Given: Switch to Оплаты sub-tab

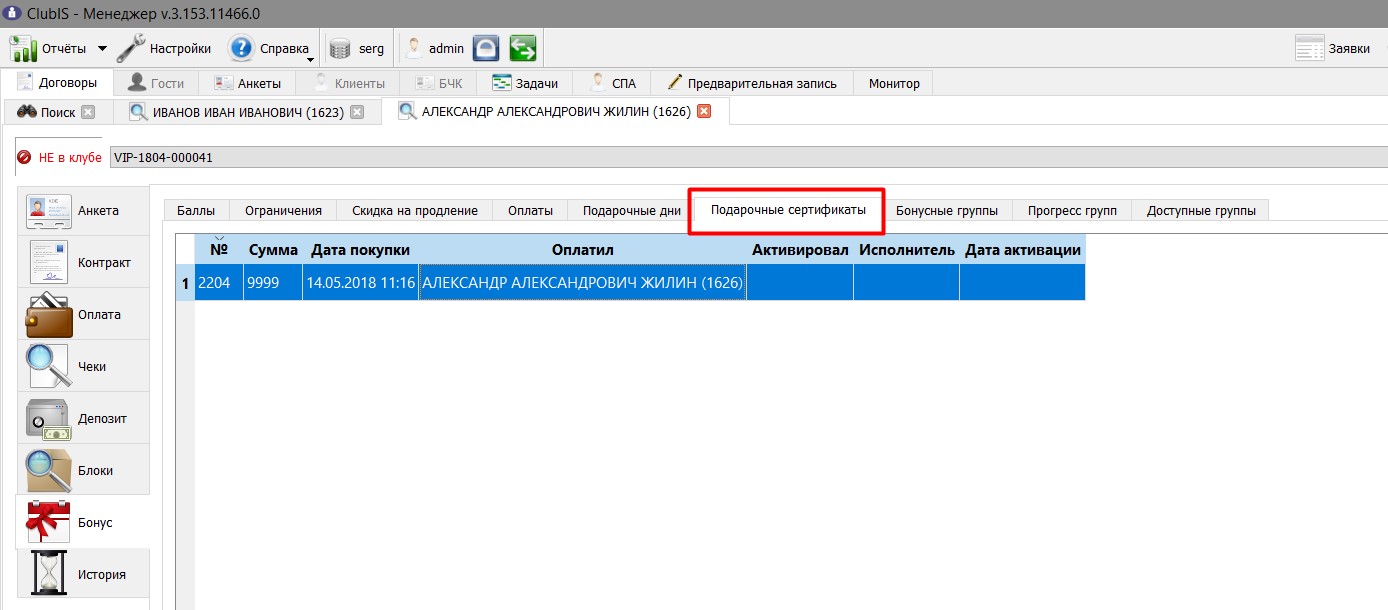Looking at the screenshot, I should (530, 210).
